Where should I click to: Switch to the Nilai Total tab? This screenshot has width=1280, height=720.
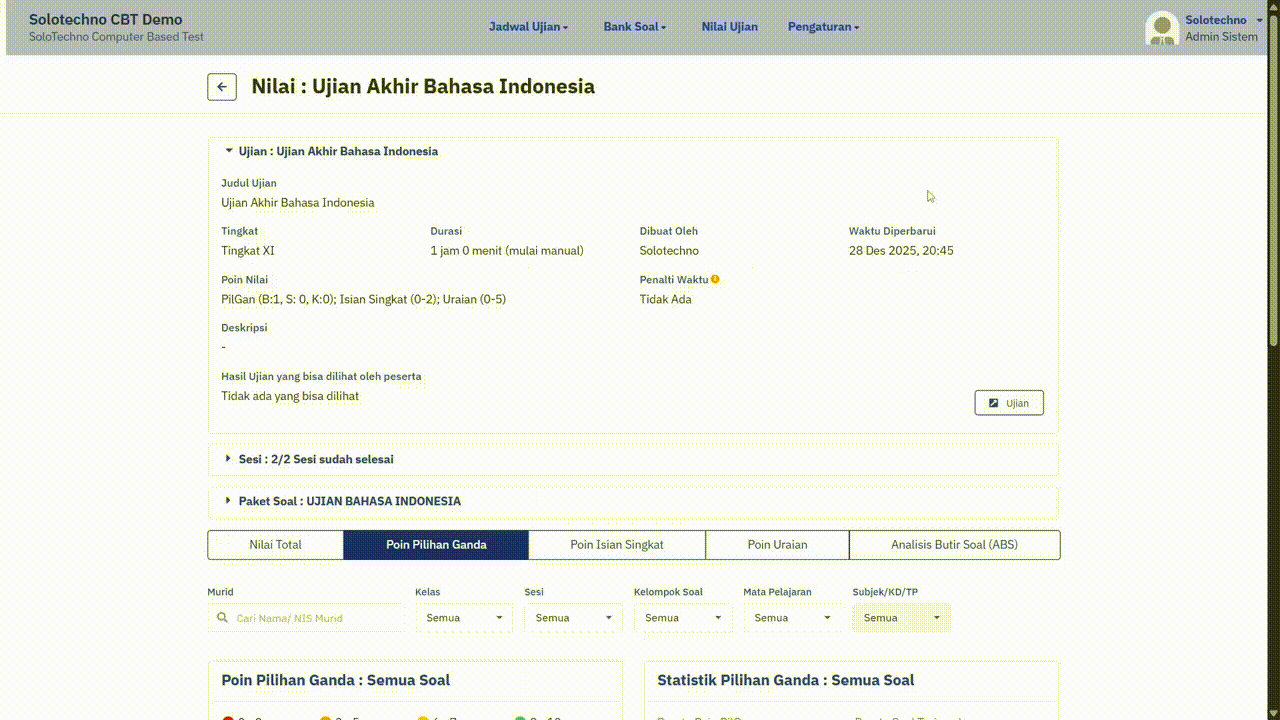(275, 545)
